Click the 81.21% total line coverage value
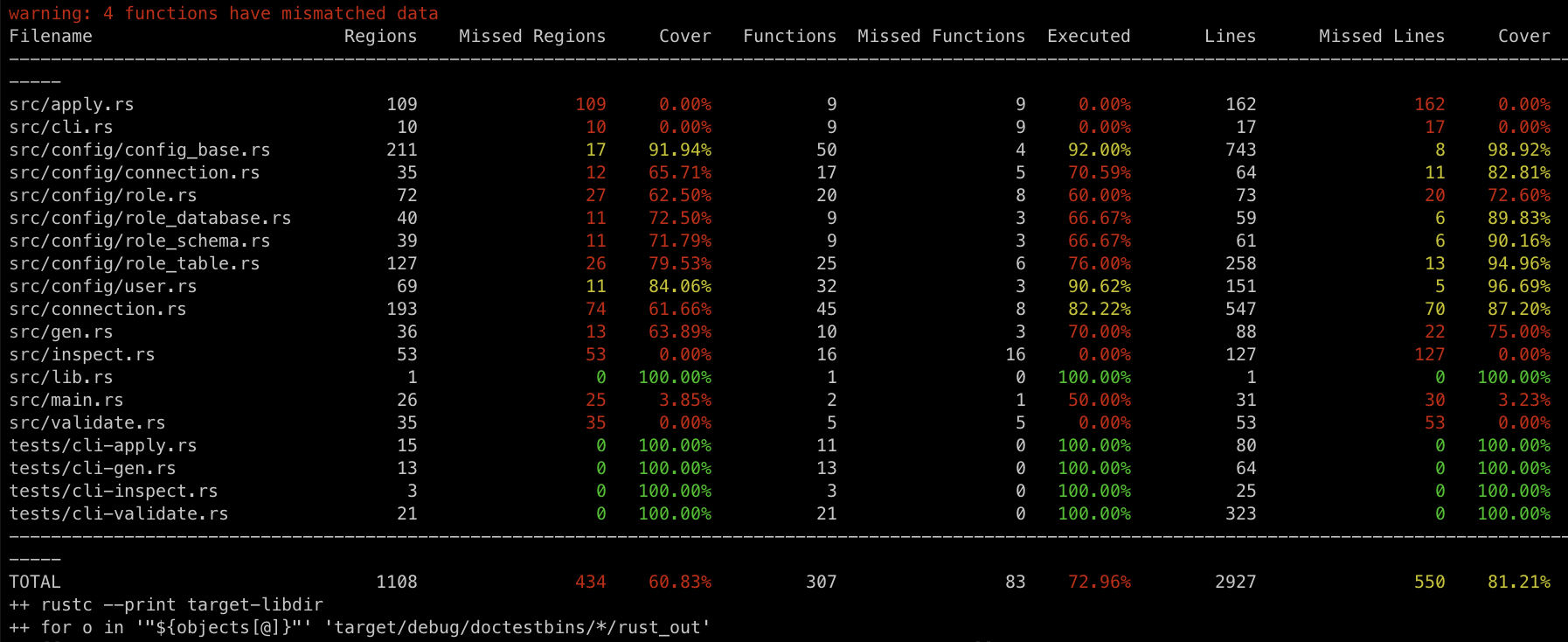This screenshot has width=1568, height=642. (1518, 582)
